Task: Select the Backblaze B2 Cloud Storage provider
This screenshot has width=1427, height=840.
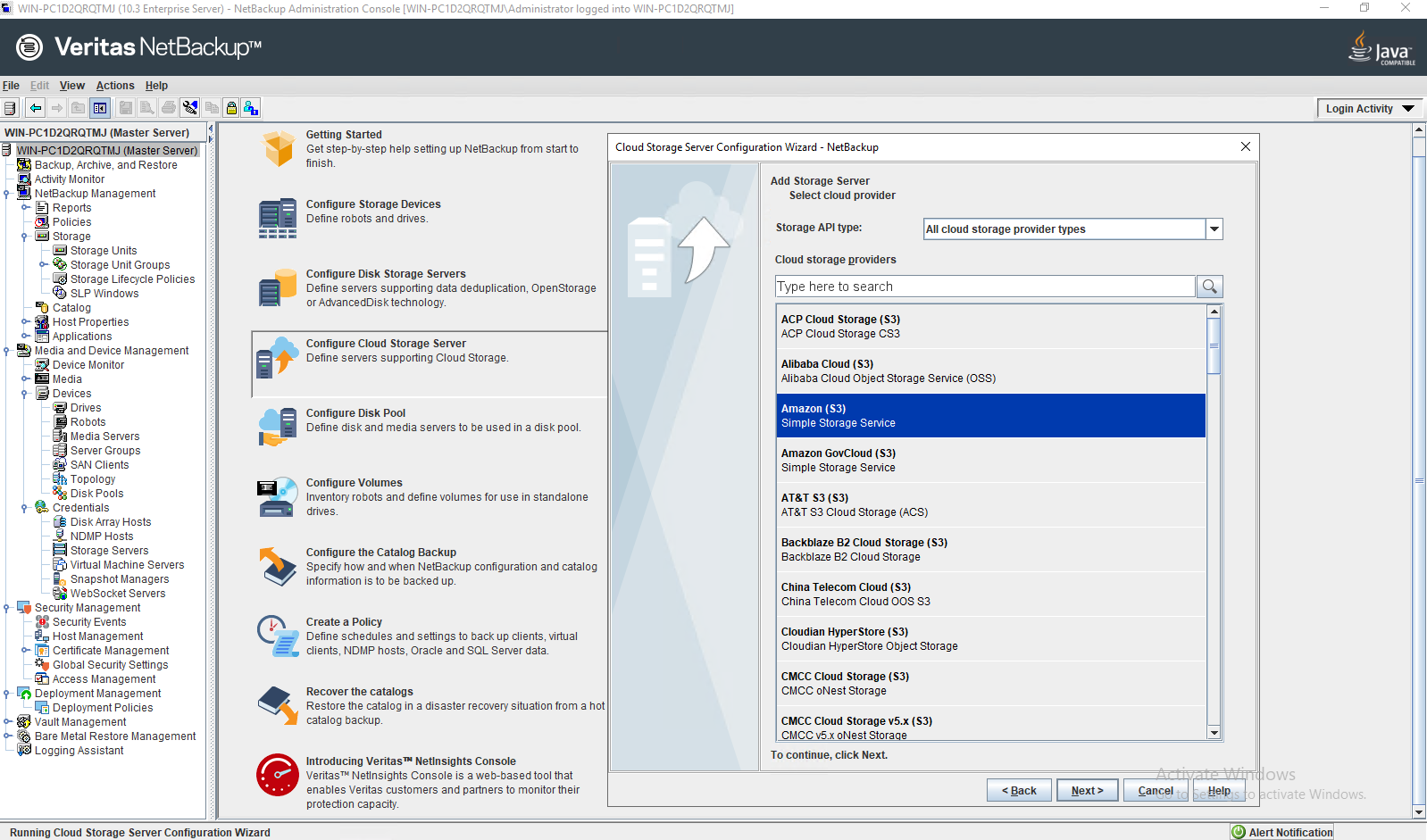Action: 991,550
